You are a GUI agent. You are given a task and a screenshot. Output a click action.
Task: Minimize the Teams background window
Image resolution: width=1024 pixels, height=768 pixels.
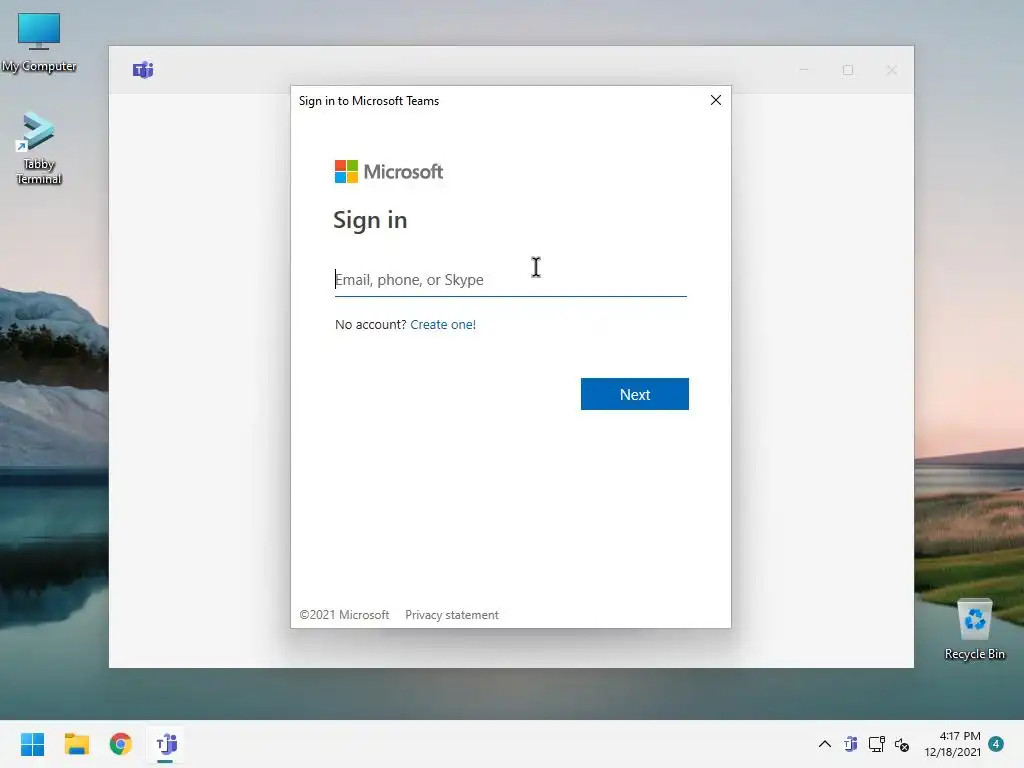coord(804,70)
